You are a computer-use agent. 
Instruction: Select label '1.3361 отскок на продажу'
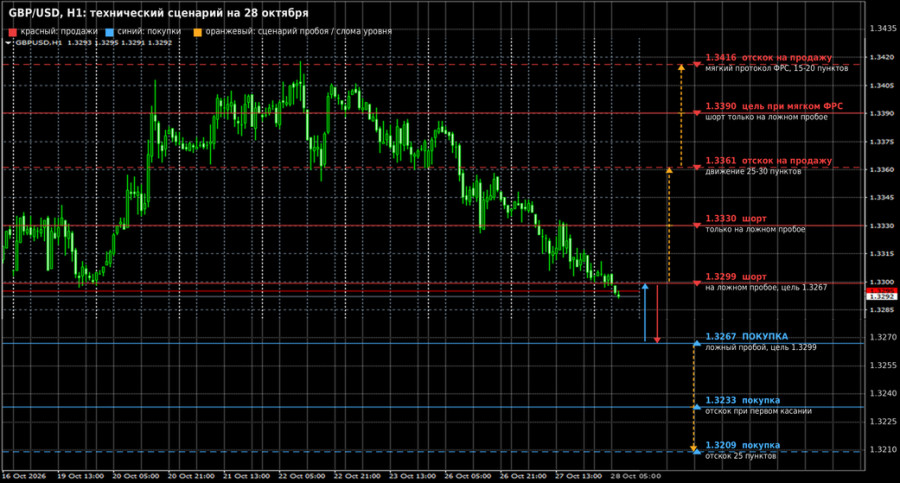pyautogui.click(x=769, y=161)
